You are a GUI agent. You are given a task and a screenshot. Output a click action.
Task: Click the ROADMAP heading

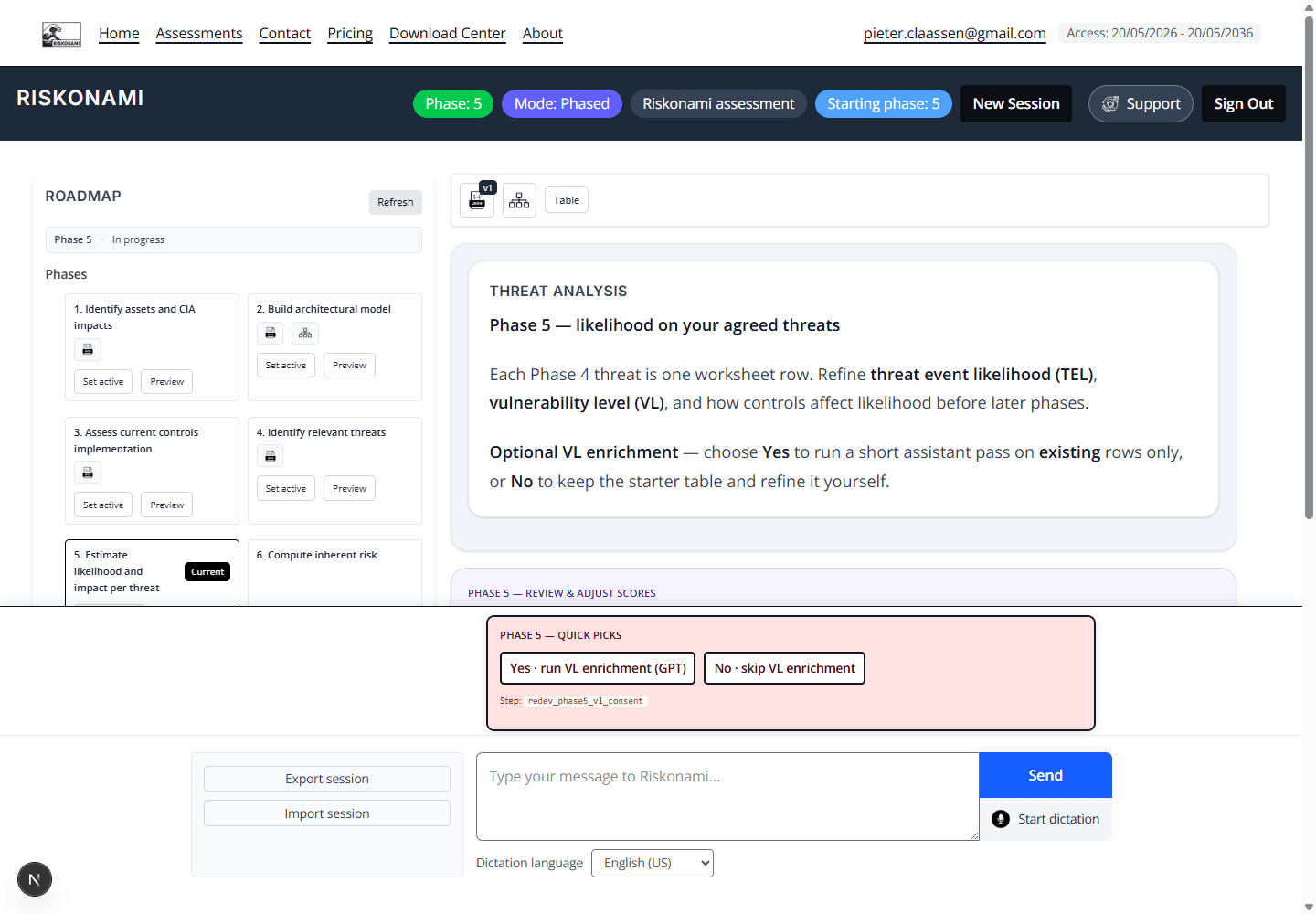pos(83,197)
